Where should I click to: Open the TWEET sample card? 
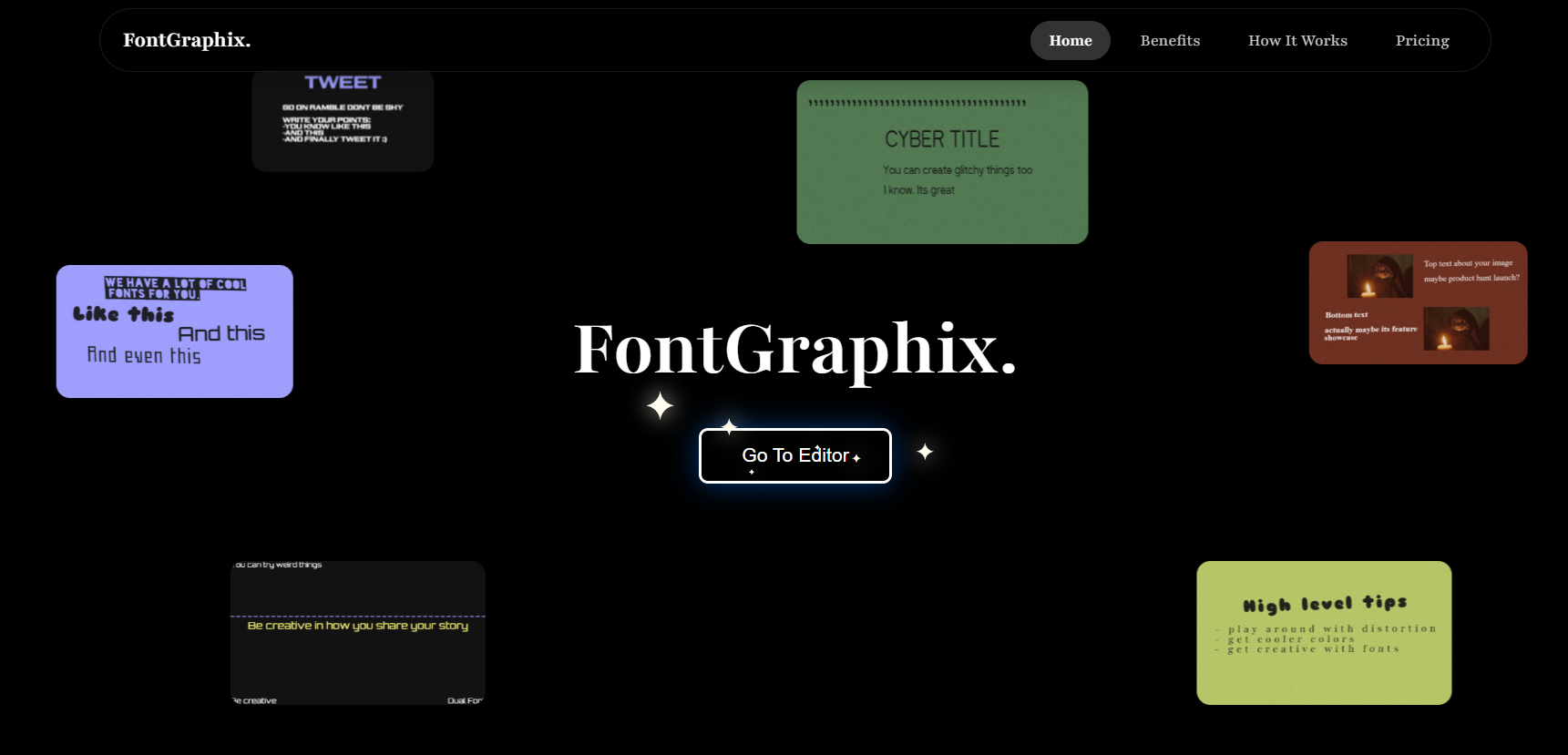pos(343,120)
